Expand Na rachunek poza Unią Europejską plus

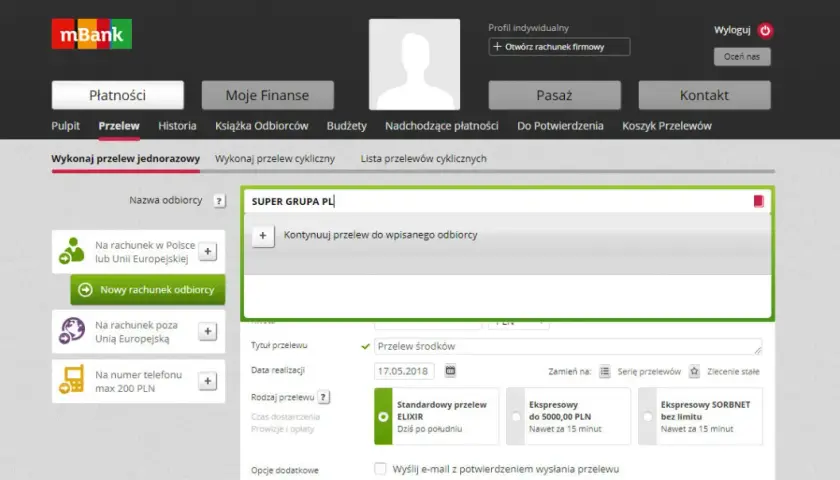pyautogui.click(x=207, y=331)
